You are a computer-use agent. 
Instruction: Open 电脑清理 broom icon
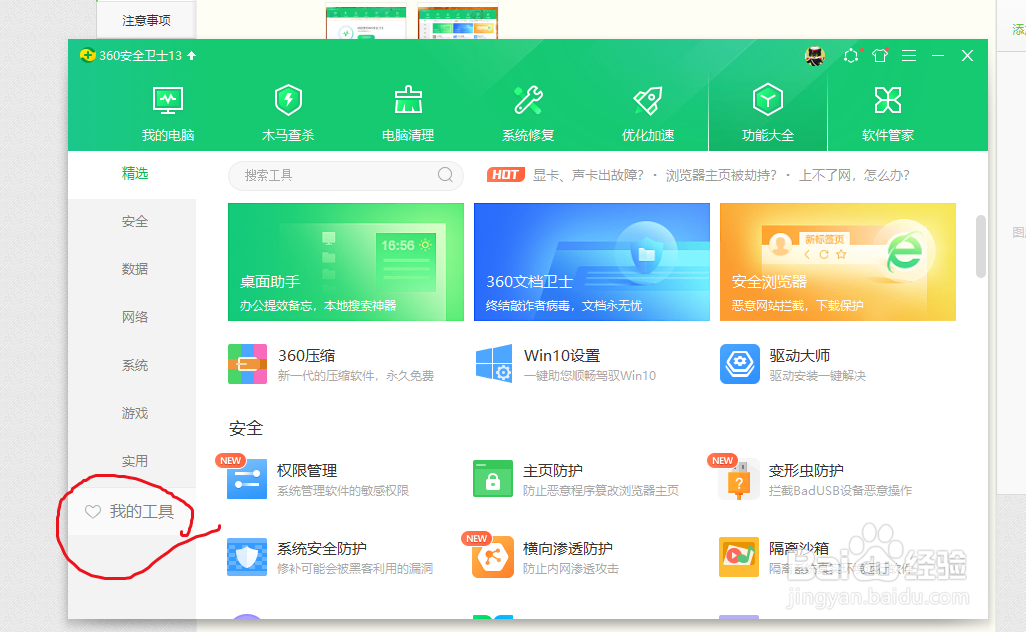(x=408, y=100)
